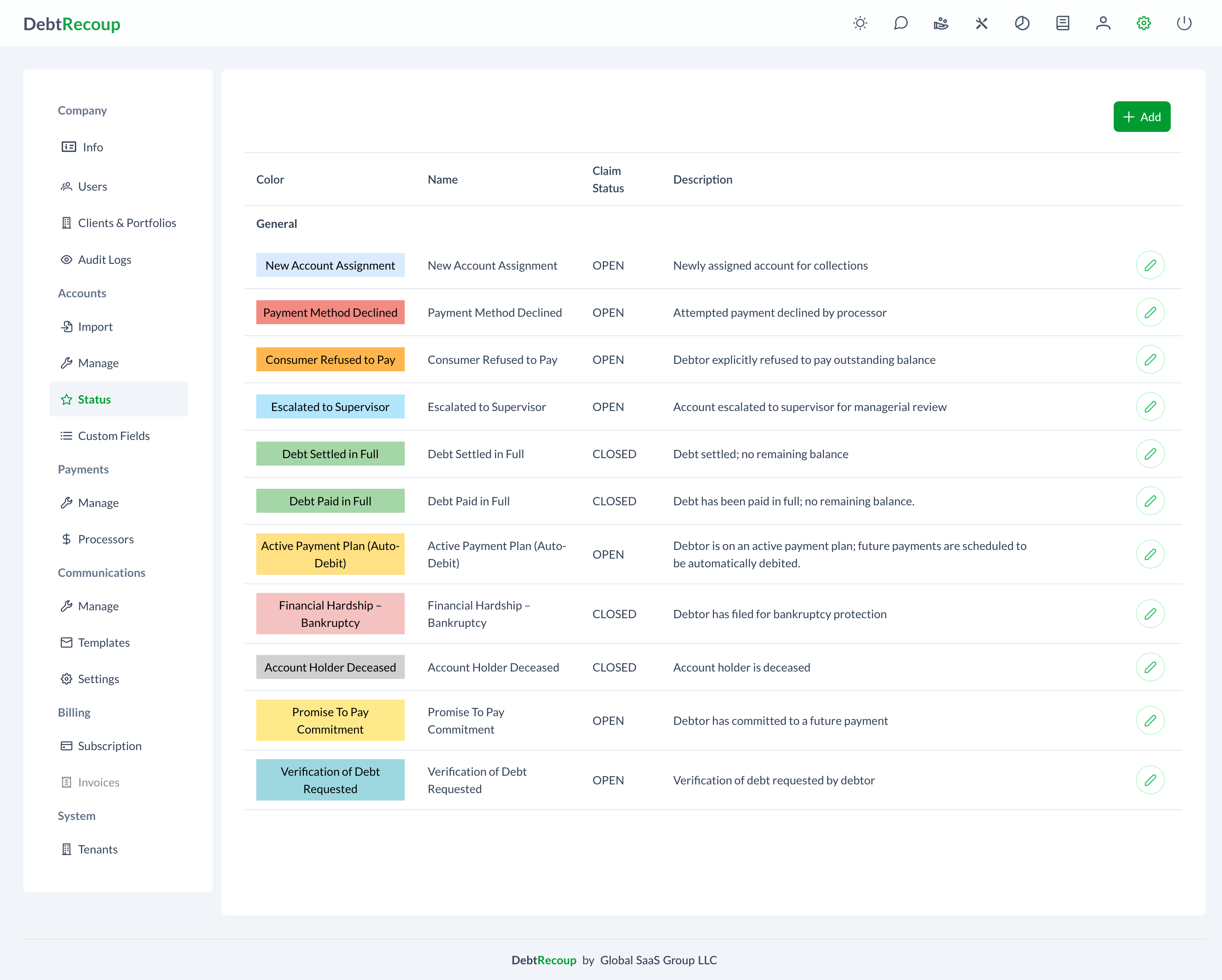The height and width of the screenshot is (980, 1222).
Task: Click the document list header icon
Action: [1062, 23]
